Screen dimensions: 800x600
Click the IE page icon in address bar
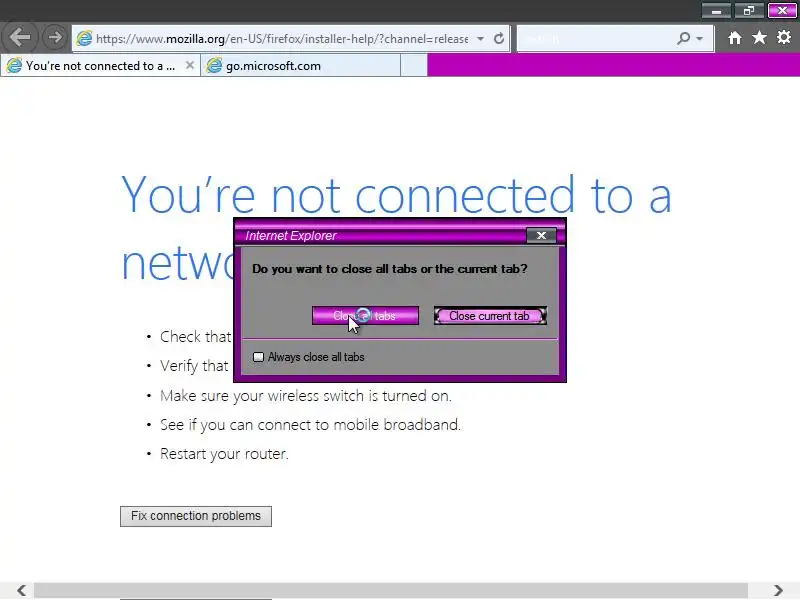point(84,38)
